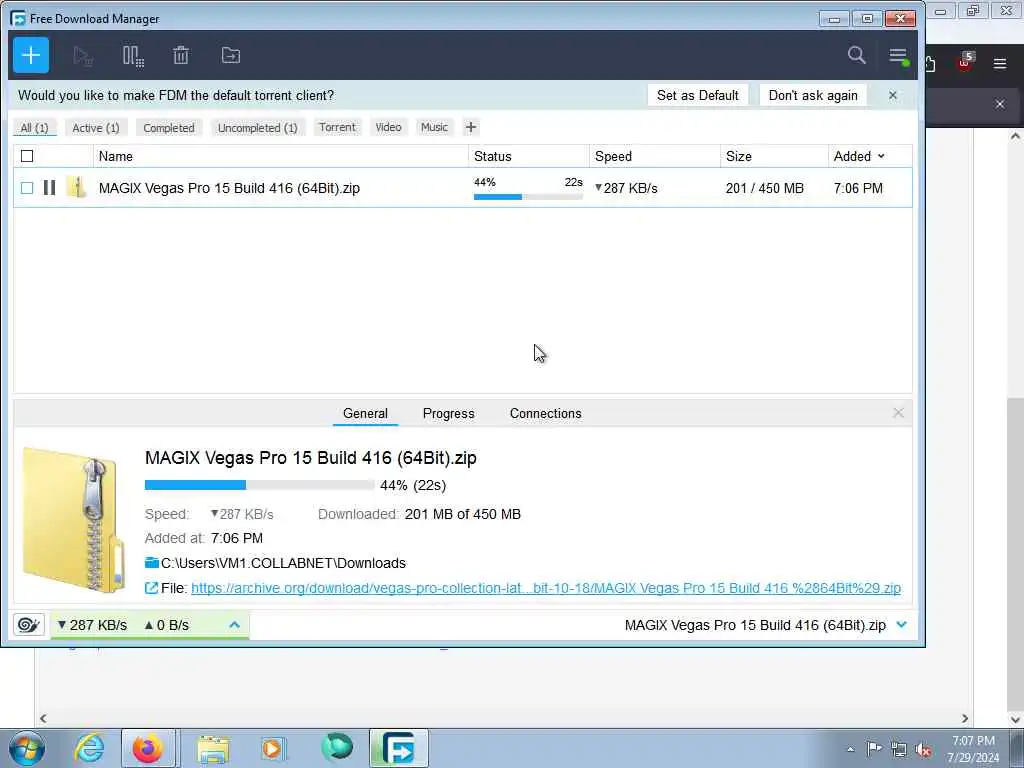This screenshot has height=768, width=1024.
Task: Select the Music filter tab
Action: (434, 127)
